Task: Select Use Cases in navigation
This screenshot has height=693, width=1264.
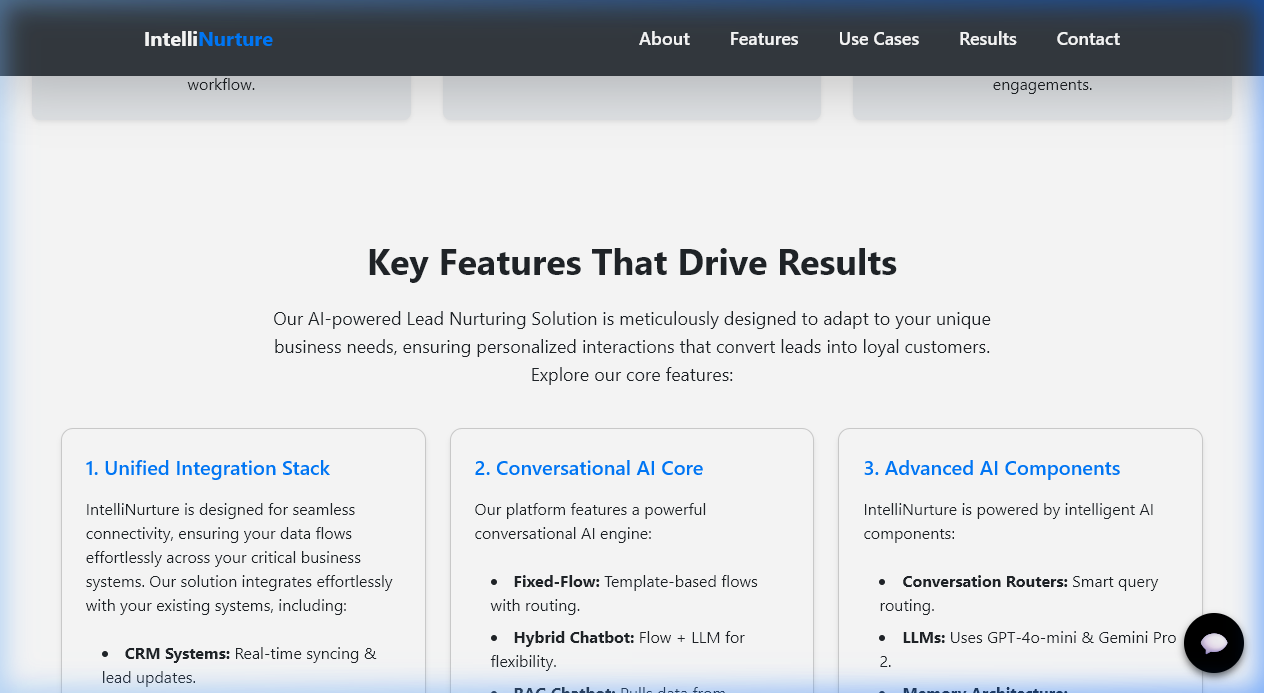Action: pos(879,39)
